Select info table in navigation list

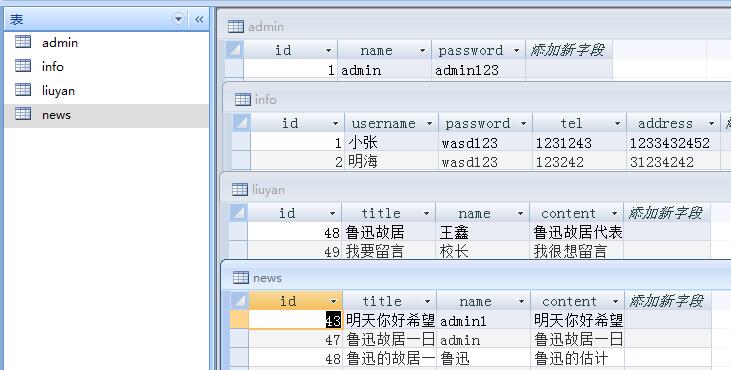107,67
